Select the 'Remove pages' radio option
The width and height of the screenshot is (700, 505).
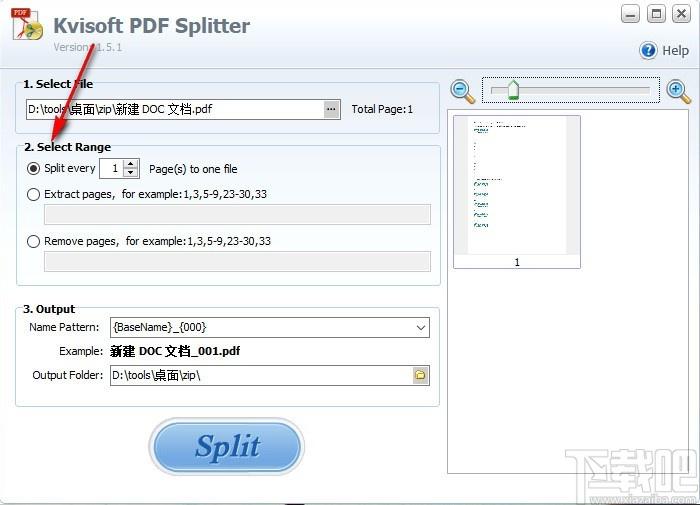tap(33, 242)
